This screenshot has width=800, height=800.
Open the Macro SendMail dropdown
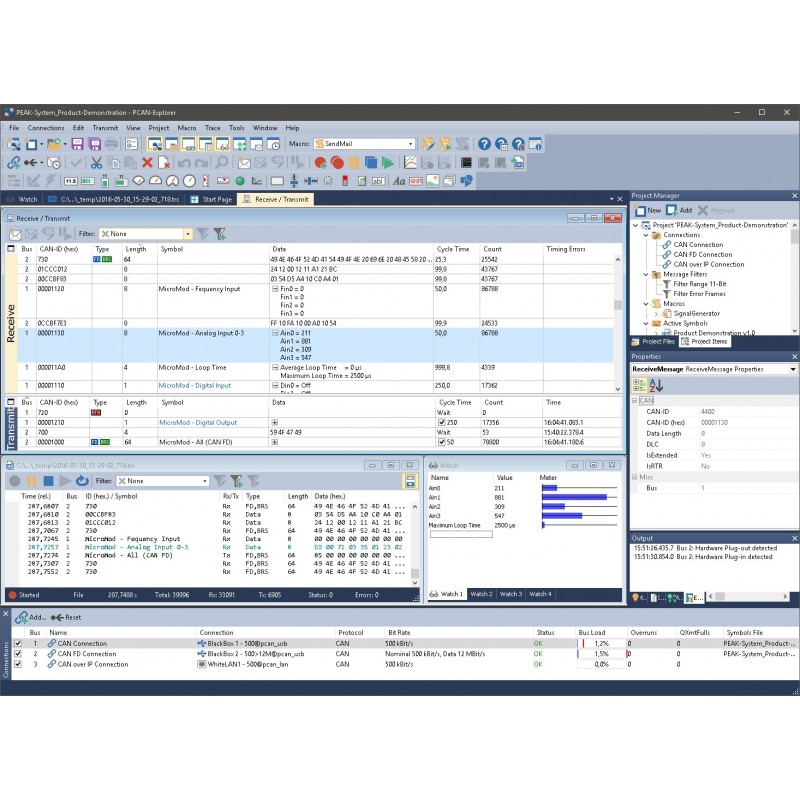coord(410,144)
